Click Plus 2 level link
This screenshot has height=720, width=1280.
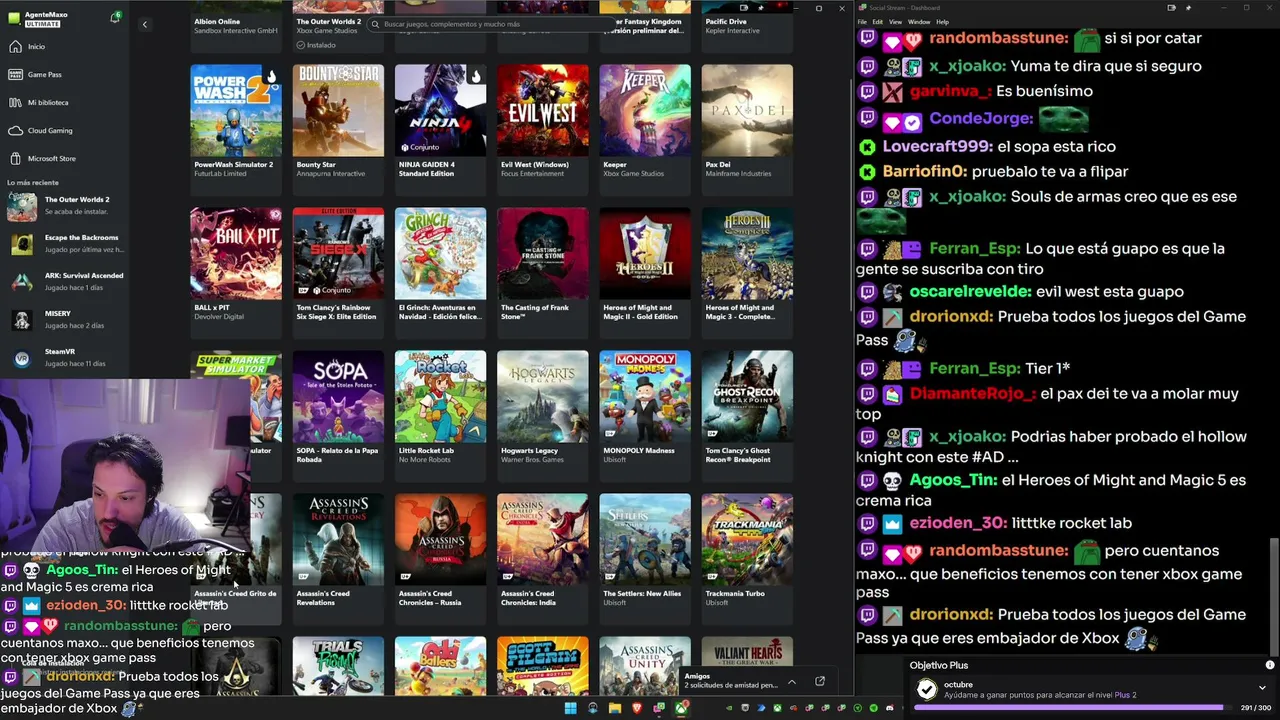pyautogui.click(x=1125, y=695)
